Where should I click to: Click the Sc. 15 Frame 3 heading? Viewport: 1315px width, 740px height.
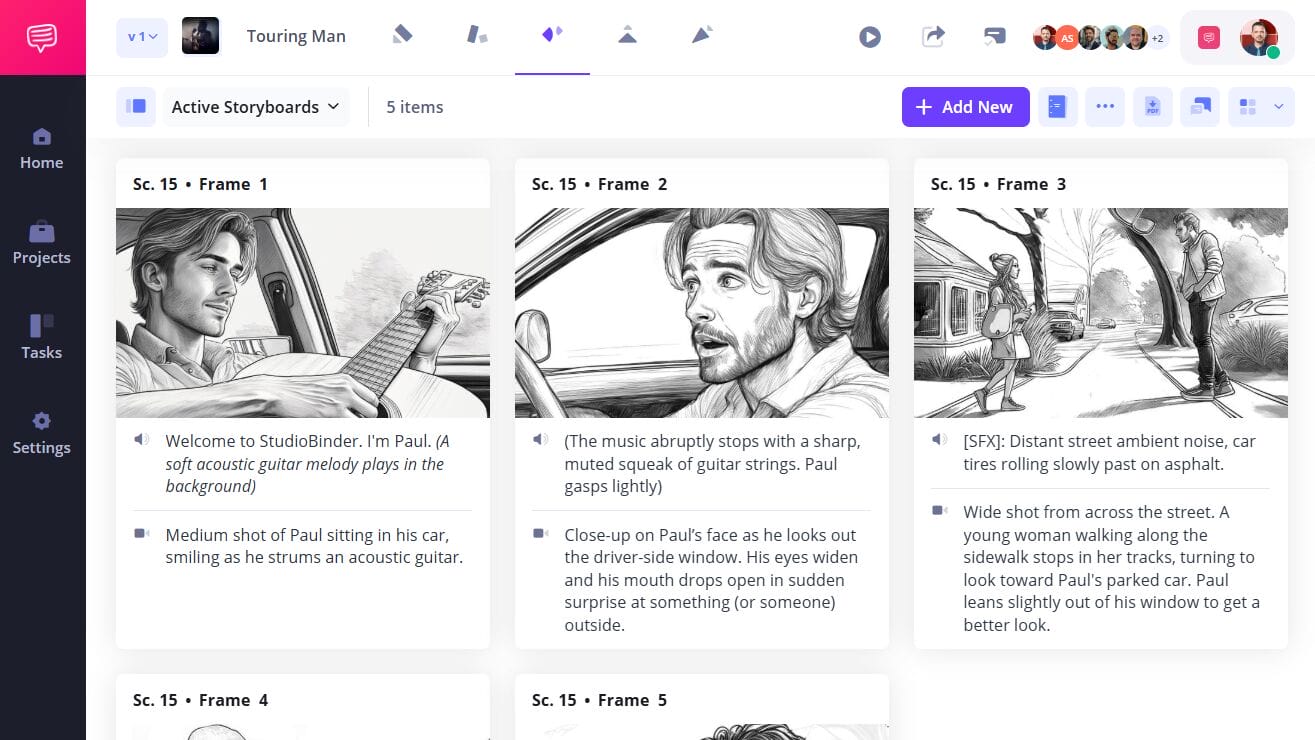pos(998,184)
